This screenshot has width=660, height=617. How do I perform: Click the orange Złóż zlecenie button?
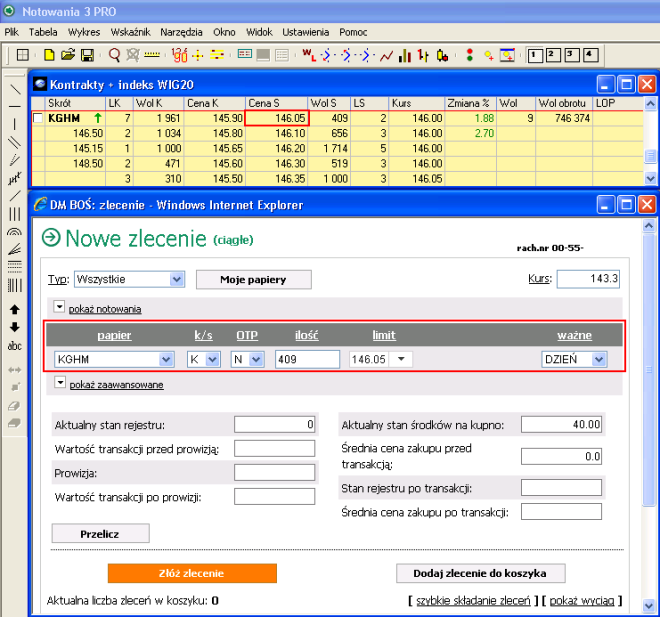192,573
